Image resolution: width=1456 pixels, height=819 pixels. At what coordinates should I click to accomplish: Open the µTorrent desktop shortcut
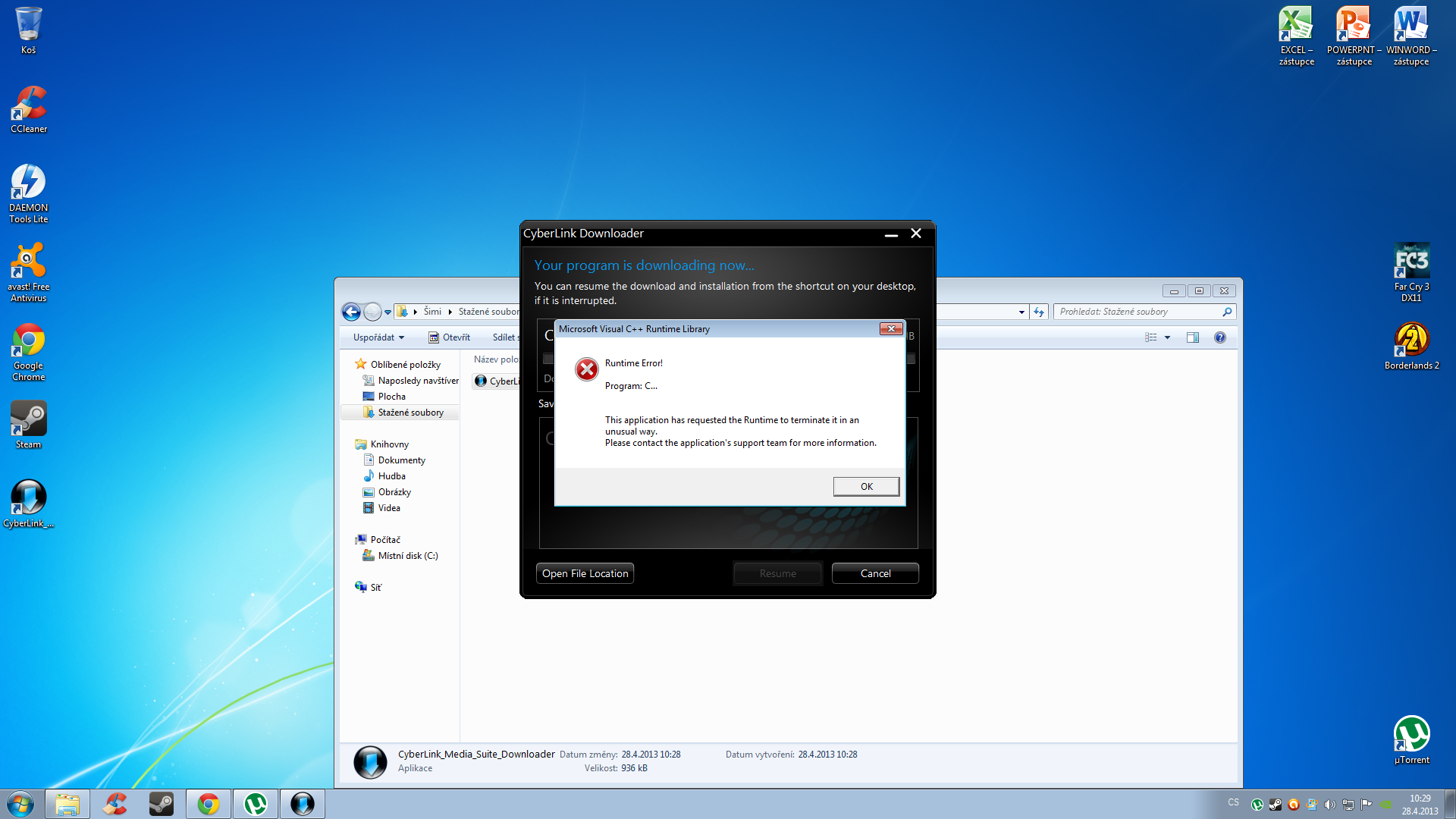(1411, 740)
